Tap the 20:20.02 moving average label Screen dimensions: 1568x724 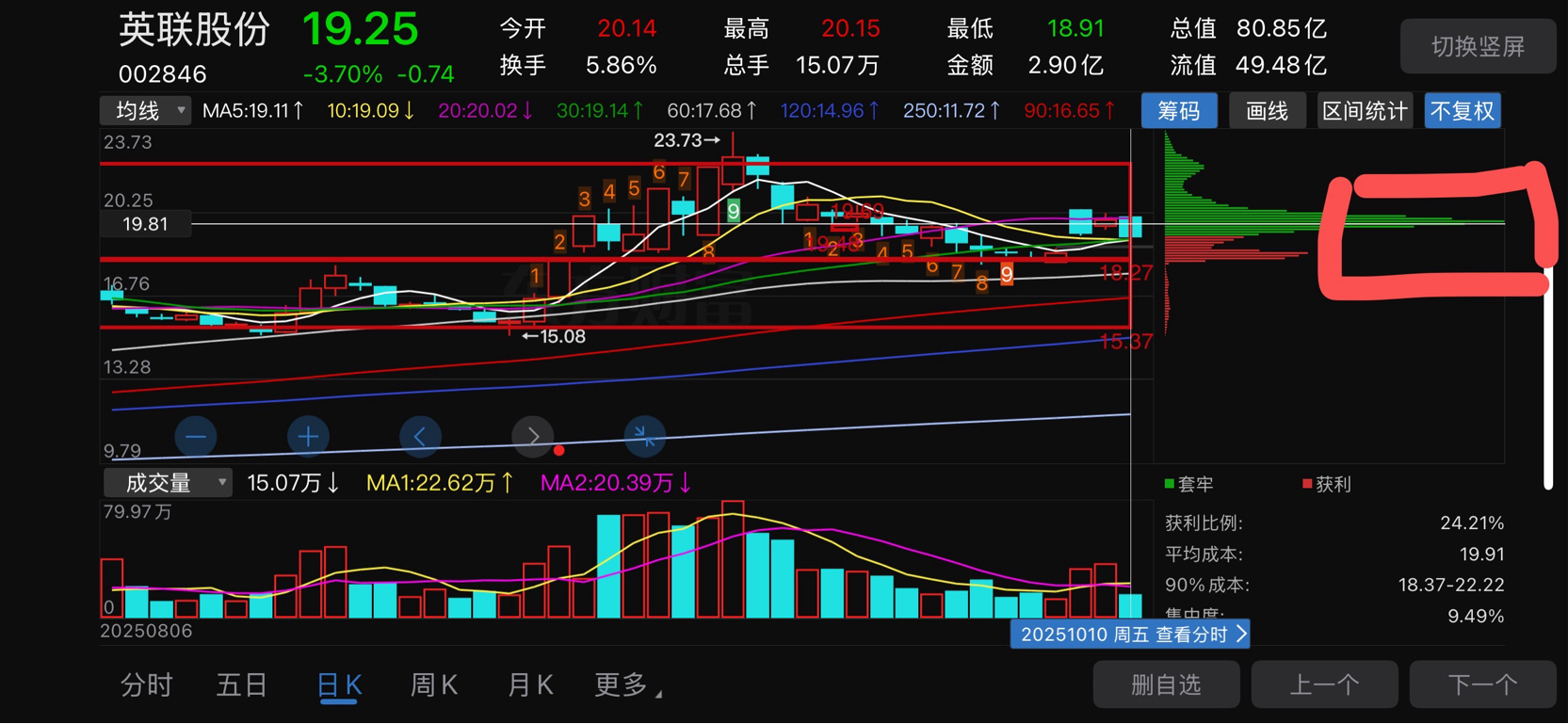pyautogui.click(x=486, y=111)
